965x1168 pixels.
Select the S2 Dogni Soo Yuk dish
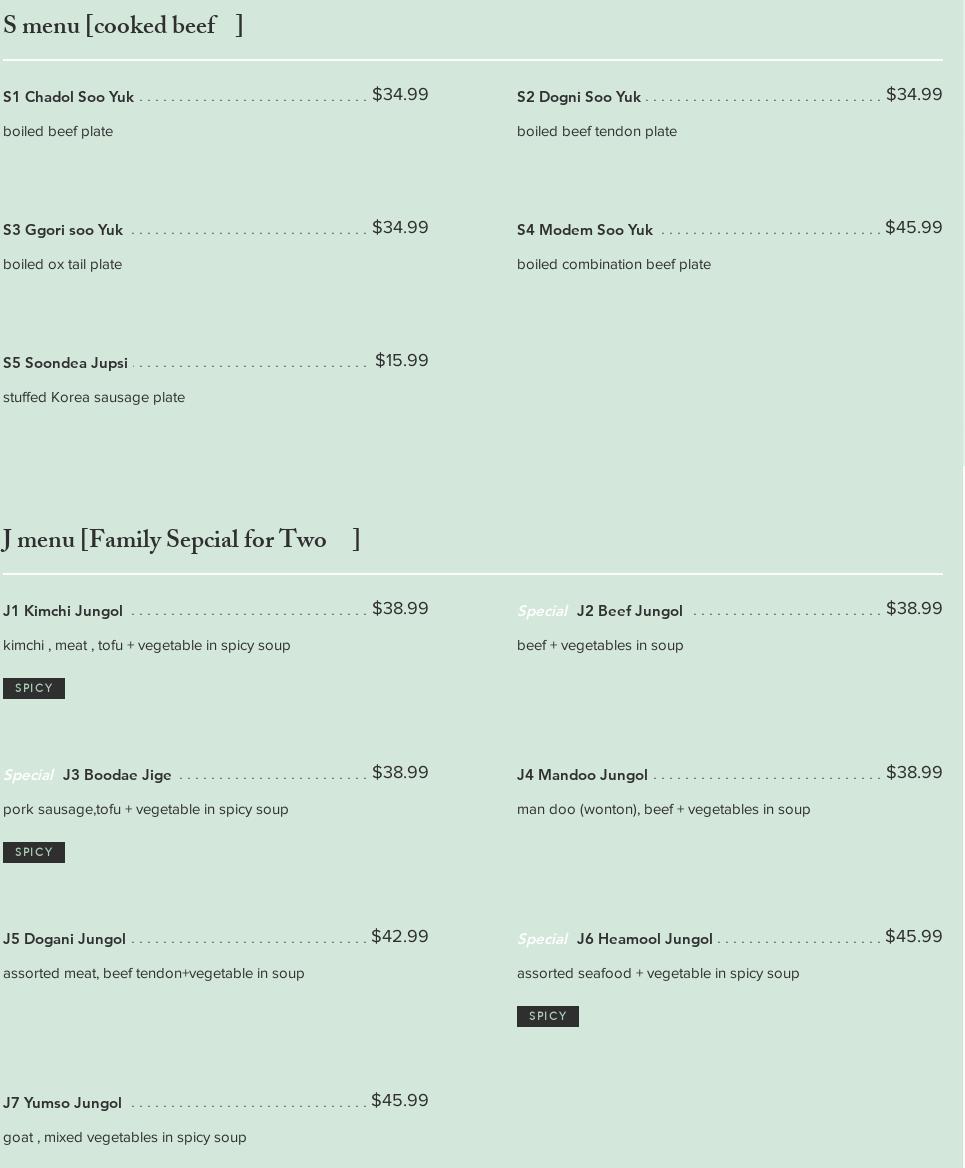[x=578, y=97]
